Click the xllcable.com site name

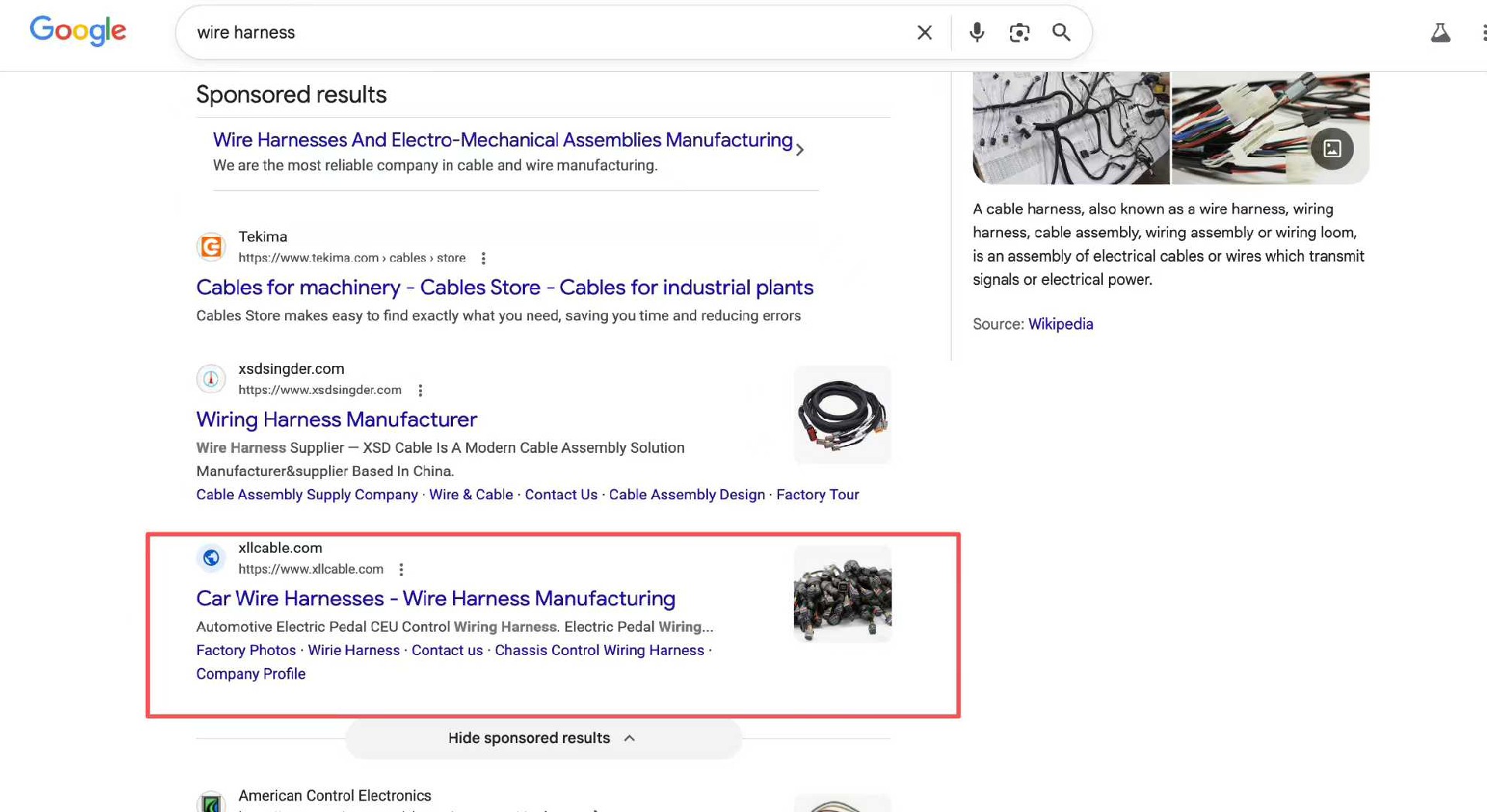pos(280,548)
